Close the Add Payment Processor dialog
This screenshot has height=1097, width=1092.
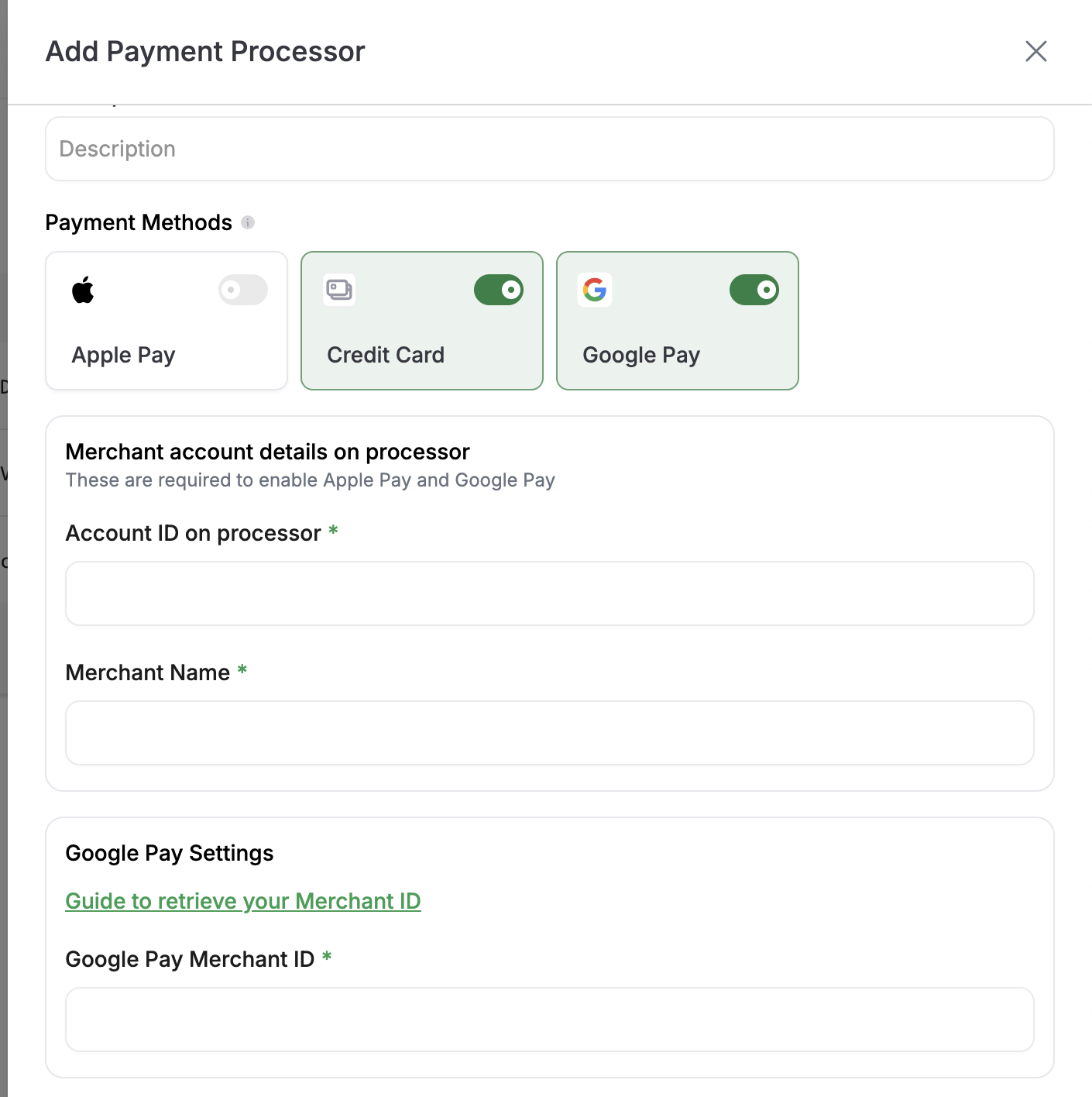pos(1036,51)
